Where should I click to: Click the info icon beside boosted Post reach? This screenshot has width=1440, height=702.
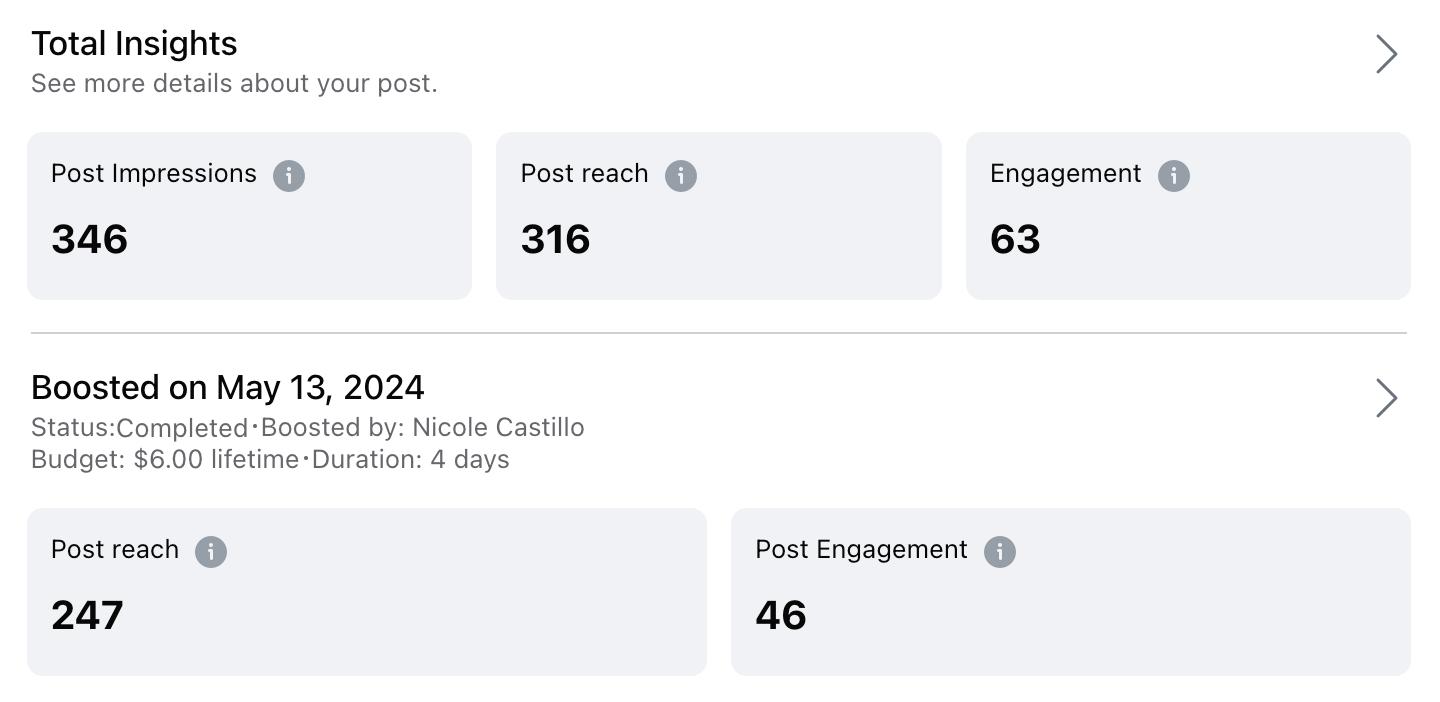tap(211, 552)
